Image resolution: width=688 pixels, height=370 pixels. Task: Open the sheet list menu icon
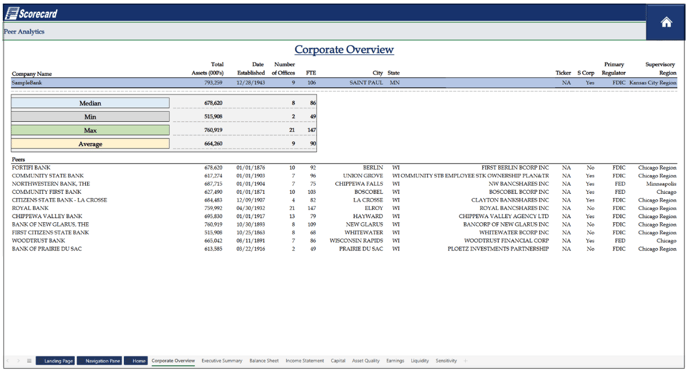[29, 361]
